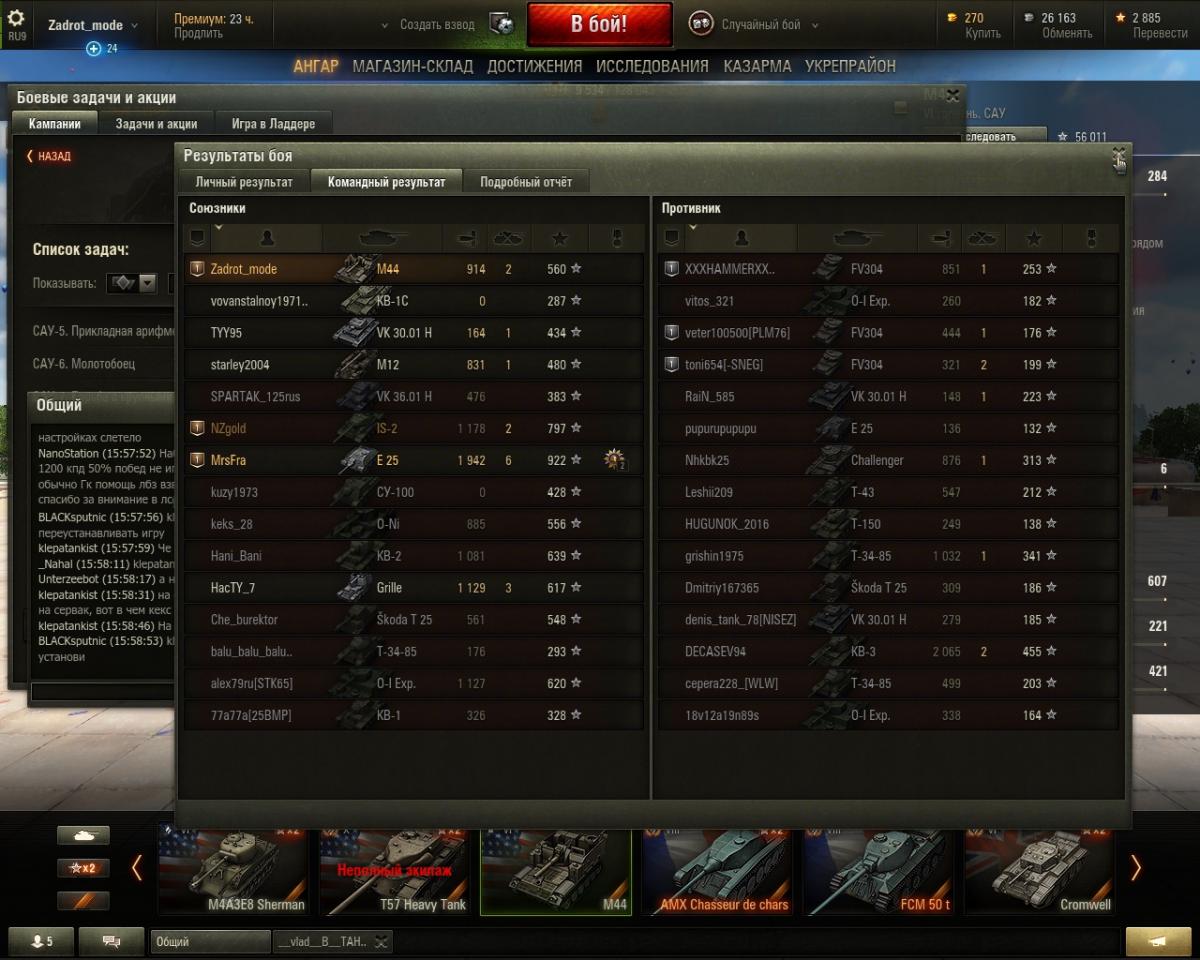This screenshot has width=1200, height=960.
Task: Sort allies by damage column icon
Action: pos(465,237)
